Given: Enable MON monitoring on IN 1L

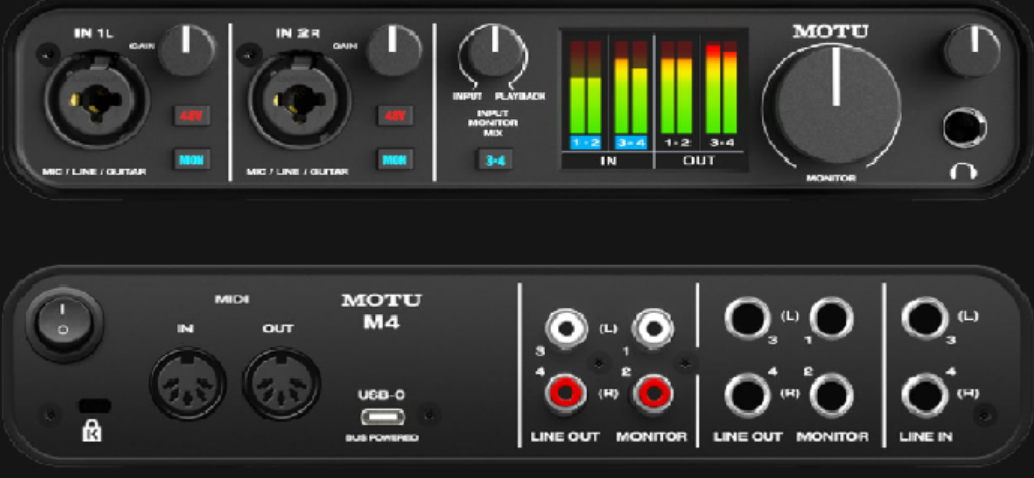Looking at the screenshot, I should (192, 160).
